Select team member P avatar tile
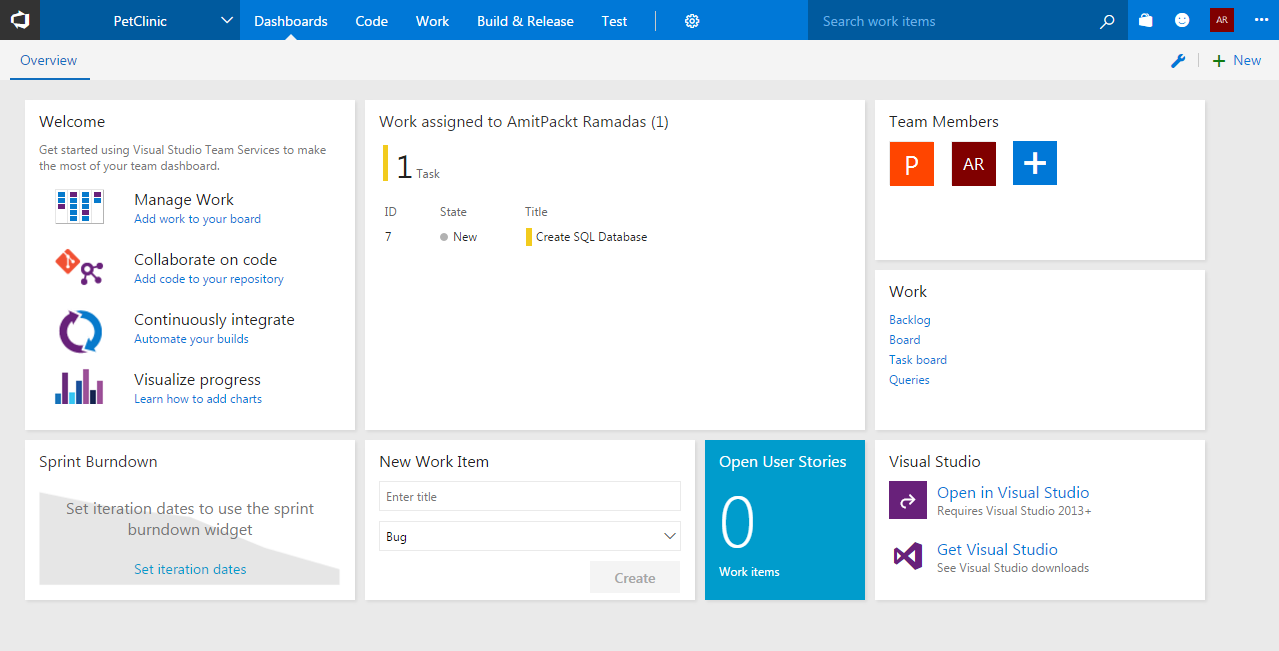1279x651 pixels. [911, 163]
